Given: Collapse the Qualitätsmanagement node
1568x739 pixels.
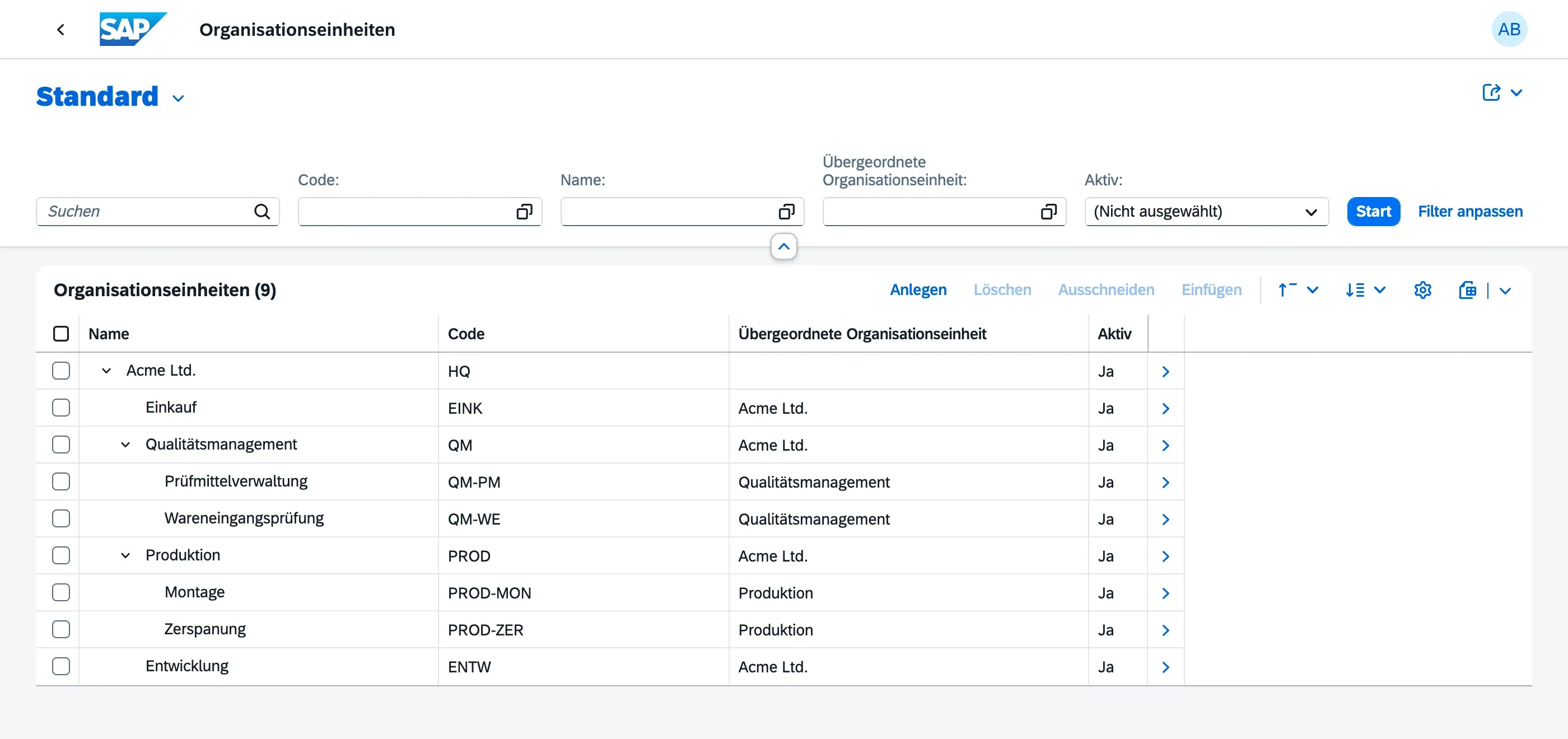Looking at the screenshot, I should point(125,445).
